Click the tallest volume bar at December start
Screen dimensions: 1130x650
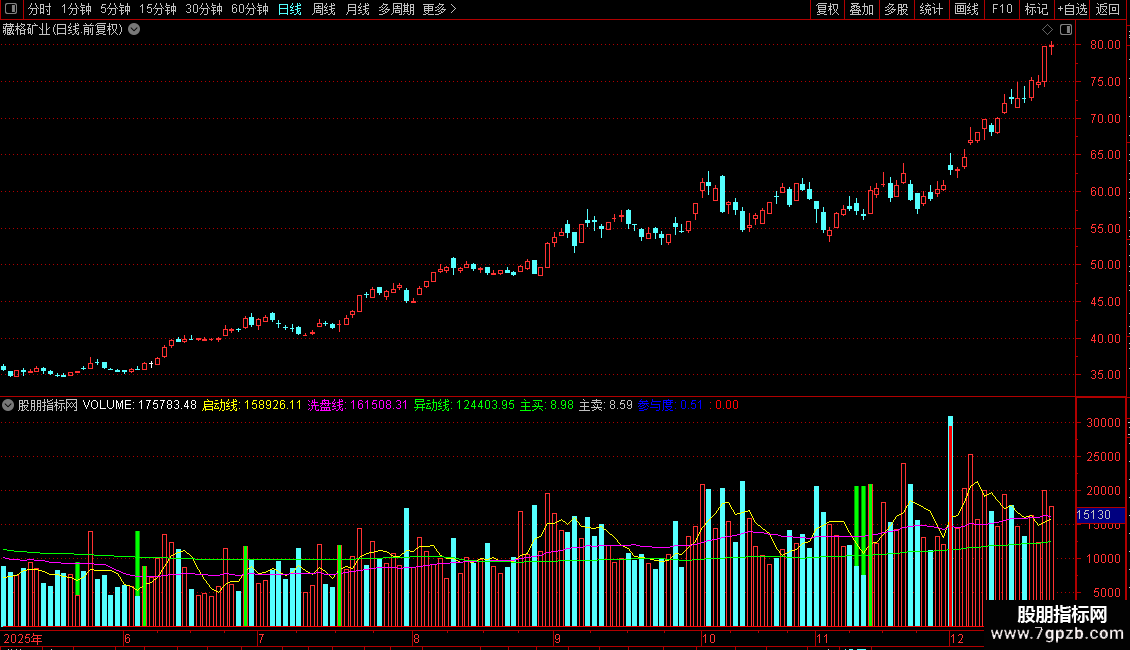click(951, 521)
